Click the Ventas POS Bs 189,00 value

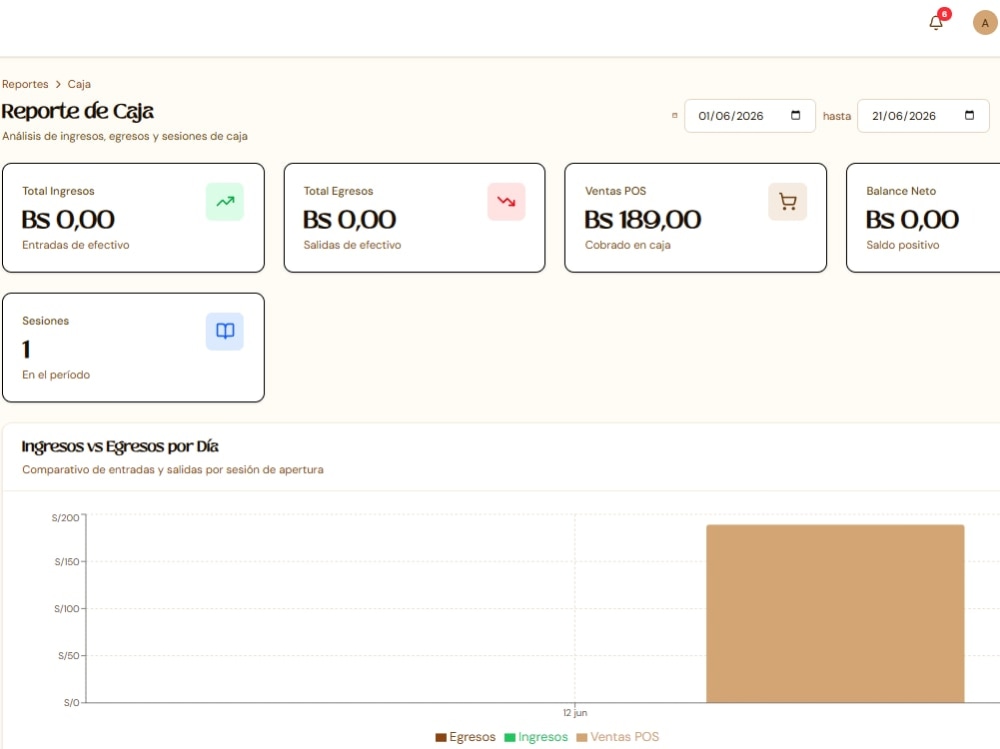[x=643, y=219]
